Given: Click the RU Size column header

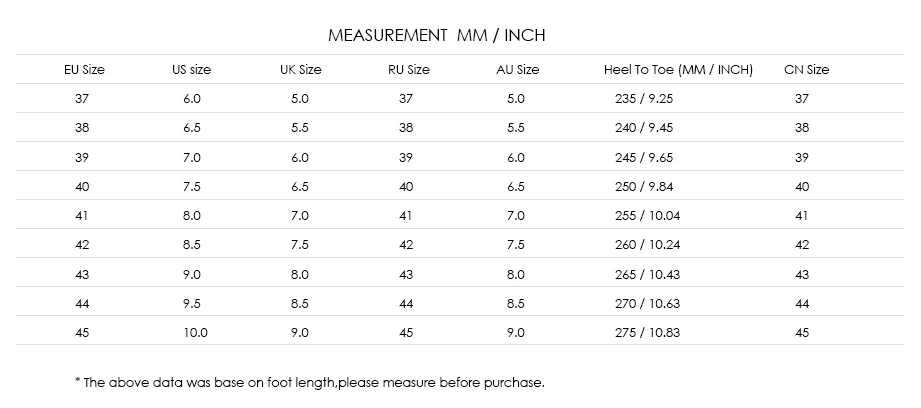Looking at the screenshot, I should pos(409,69).
